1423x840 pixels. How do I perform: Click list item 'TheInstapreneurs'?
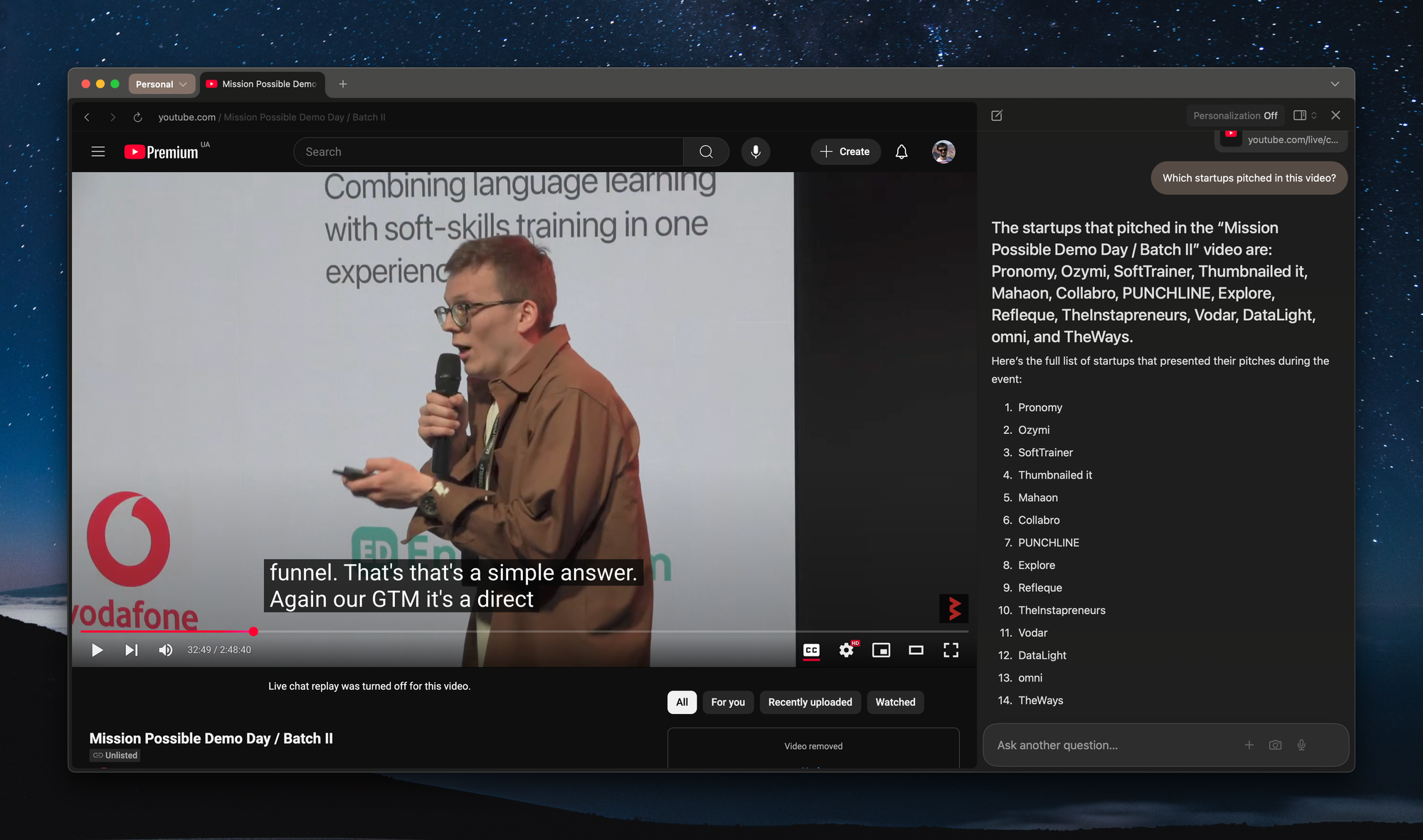click(x=1062, y=610)
